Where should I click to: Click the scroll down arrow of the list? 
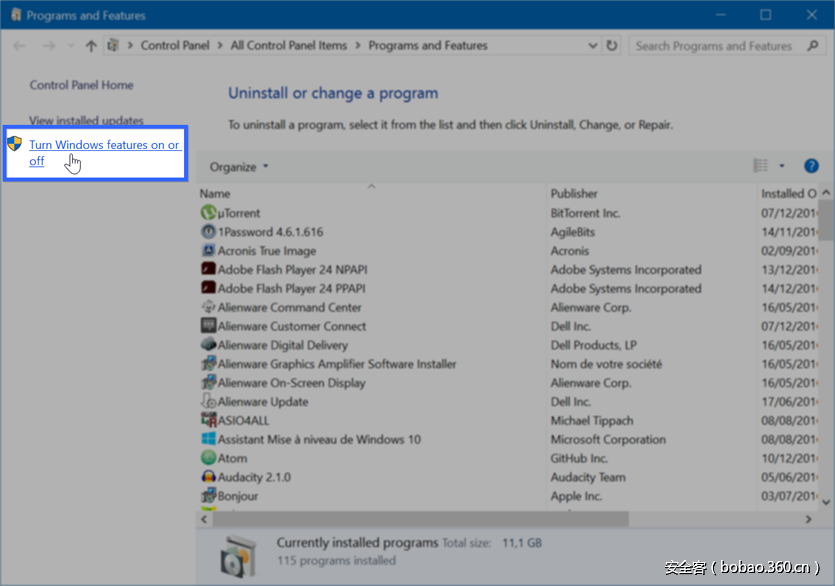click(826, 502)
